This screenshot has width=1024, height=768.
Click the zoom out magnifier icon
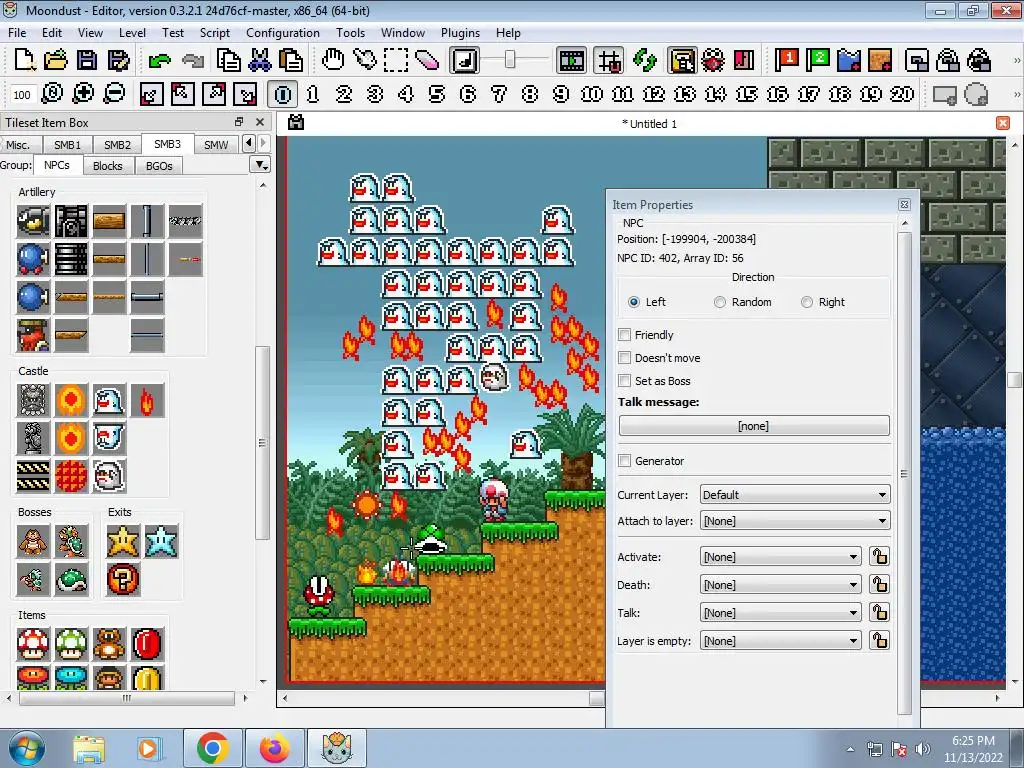coord(114,94)
